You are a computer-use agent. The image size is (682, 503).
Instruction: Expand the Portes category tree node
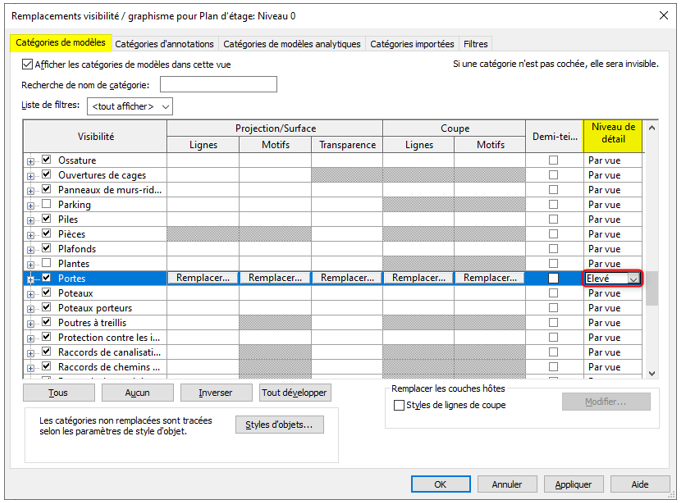(30, 279)
